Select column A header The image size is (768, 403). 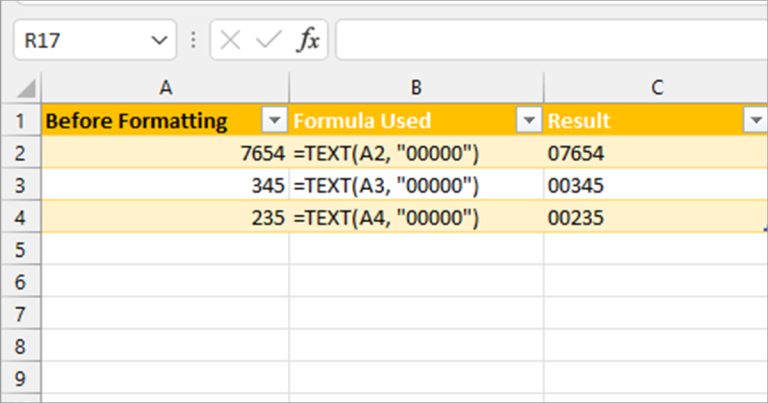coord(166,88)
